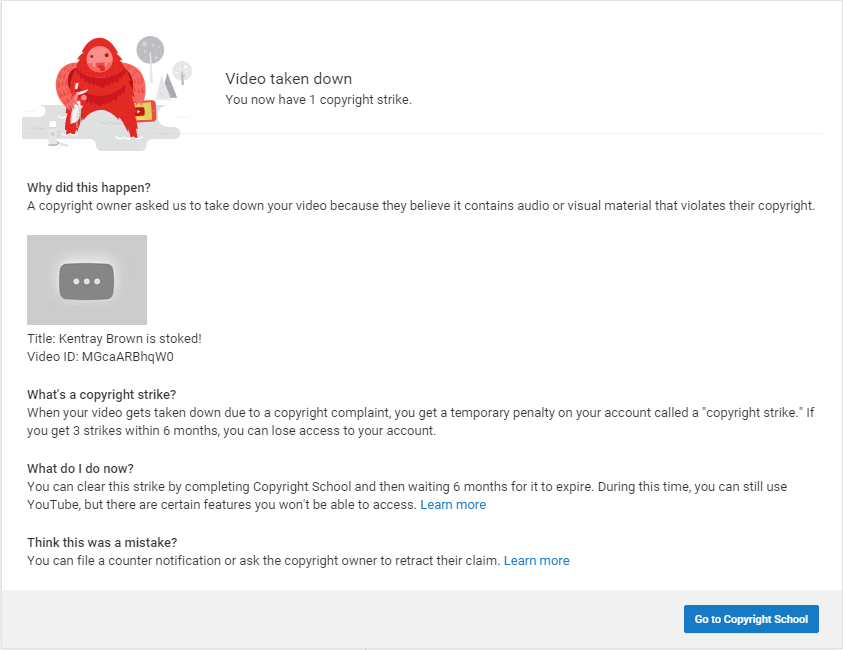The image size is (843, 650).
Task: Click the 'Think this was a mistake?' heading
Action: [102, 542]
